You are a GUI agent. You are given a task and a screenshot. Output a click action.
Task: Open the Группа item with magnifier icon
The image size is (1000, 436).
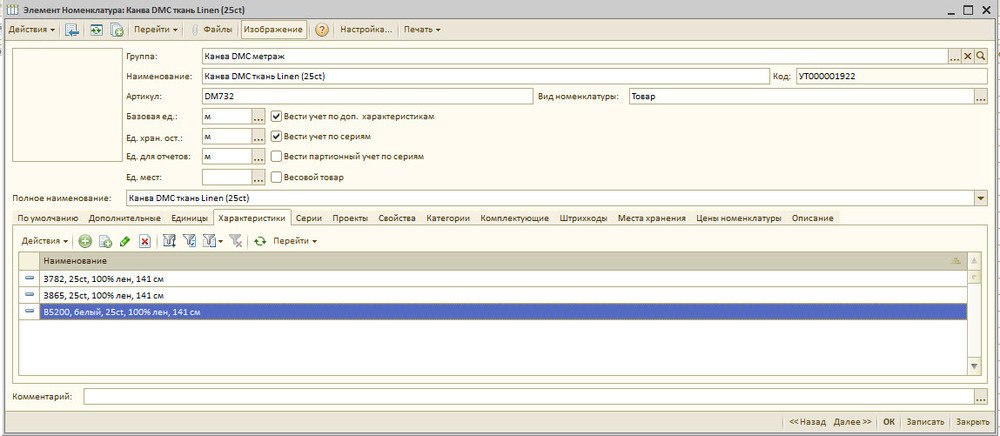[x=981, y=57]
